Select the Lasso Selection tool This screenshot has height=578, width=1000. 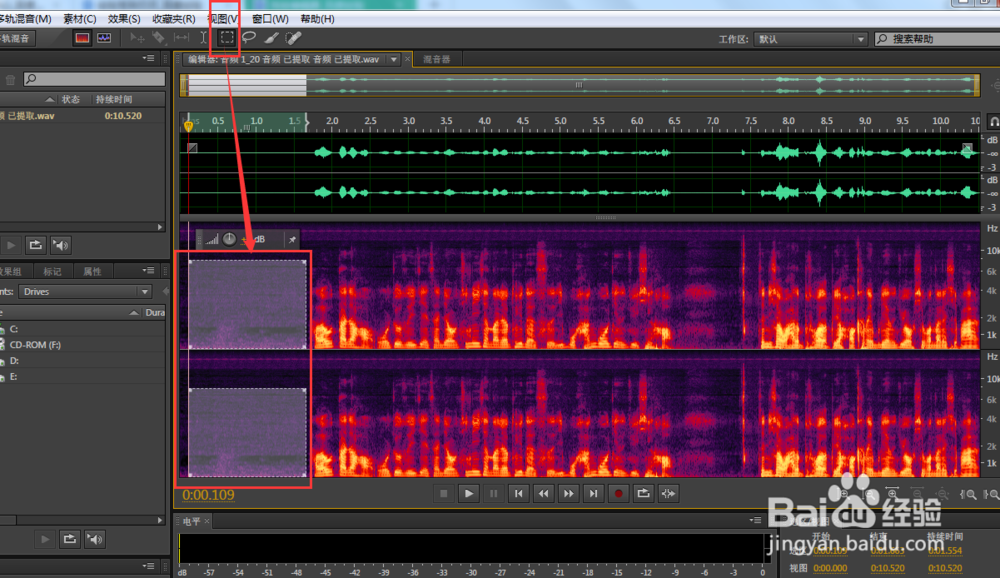pyautogui.click(x=249, y=38)
